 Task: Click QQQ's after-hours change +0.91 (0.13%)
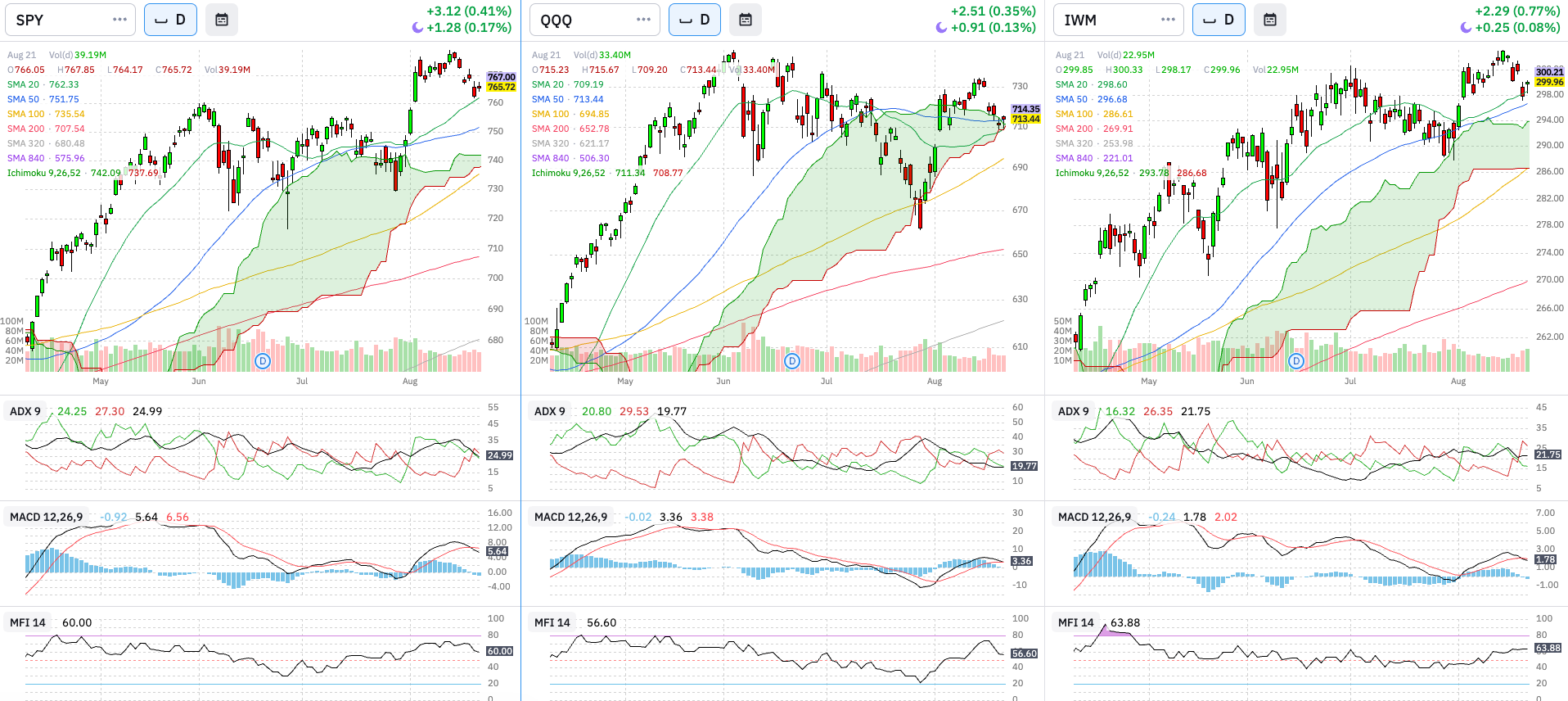(x=994, y=28)
